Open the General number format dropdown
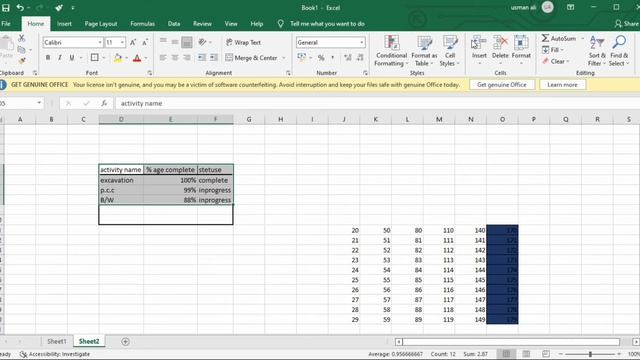This screenshot has width=640, height=360. pos(362,42)
